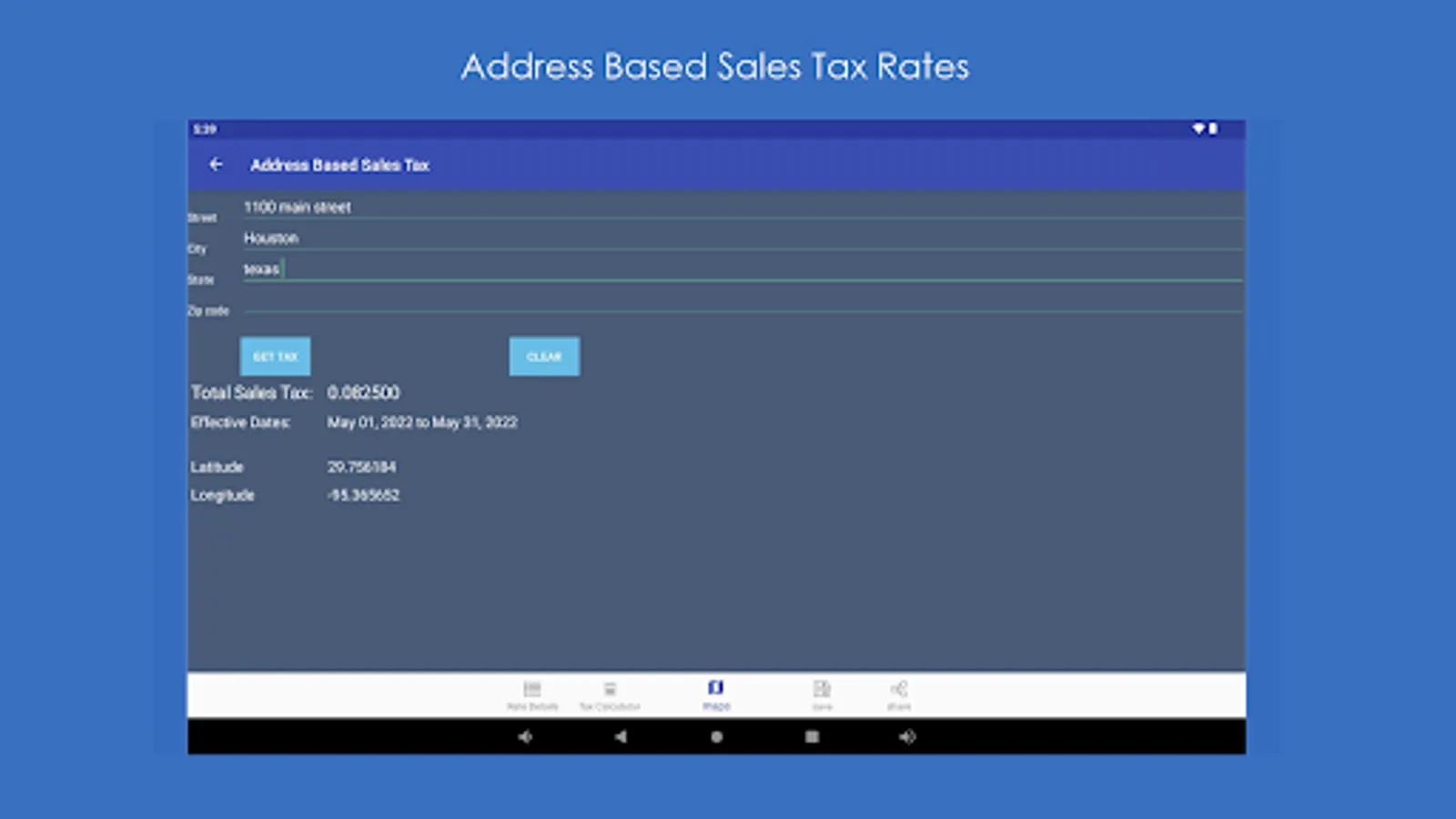Open the Tax Calculator tab

tap(610, 695)
